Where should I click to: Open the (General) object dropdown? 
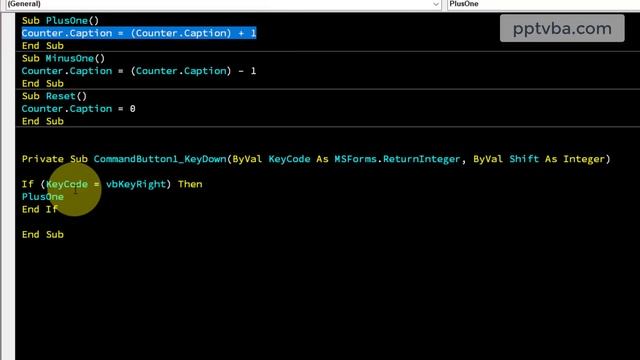coord(223,4)
